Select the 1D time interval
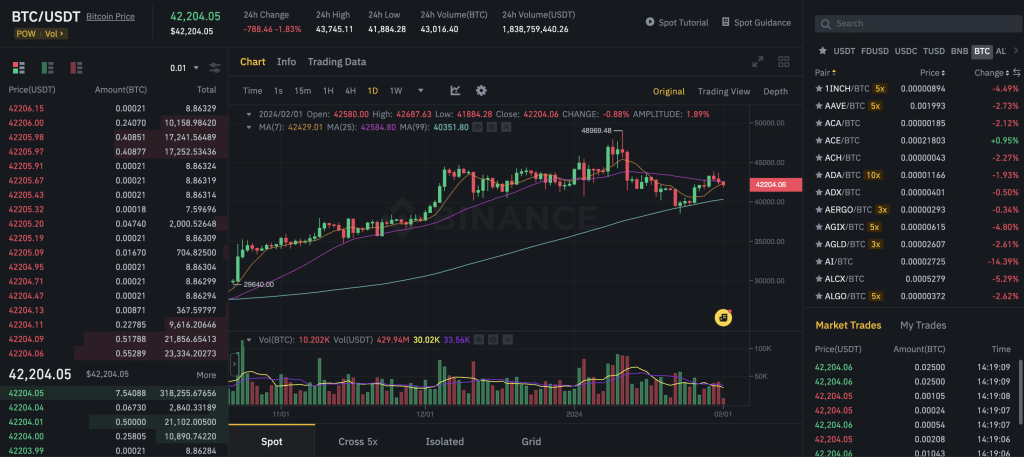Viewport: 1024px width, 457px height. 373,91
